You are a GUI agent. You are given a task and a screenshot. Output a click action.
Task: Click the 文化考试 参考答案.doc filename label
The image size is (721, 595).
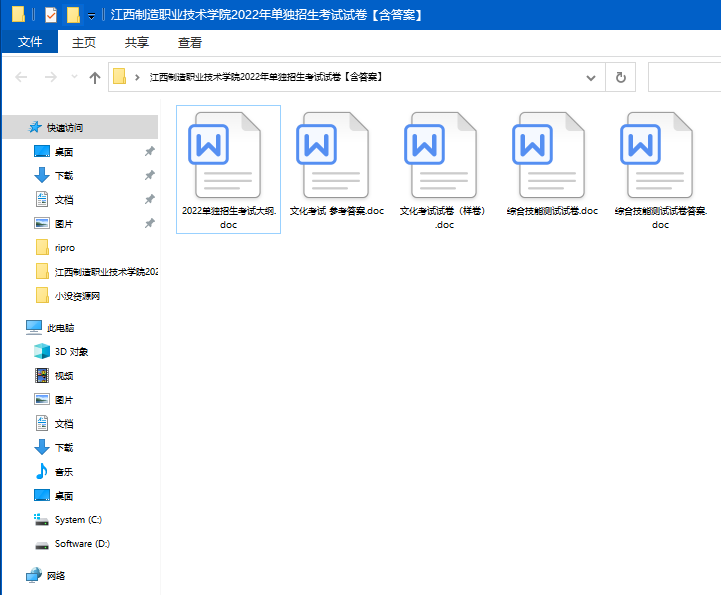pyautogui.click(x=337, y=211)
